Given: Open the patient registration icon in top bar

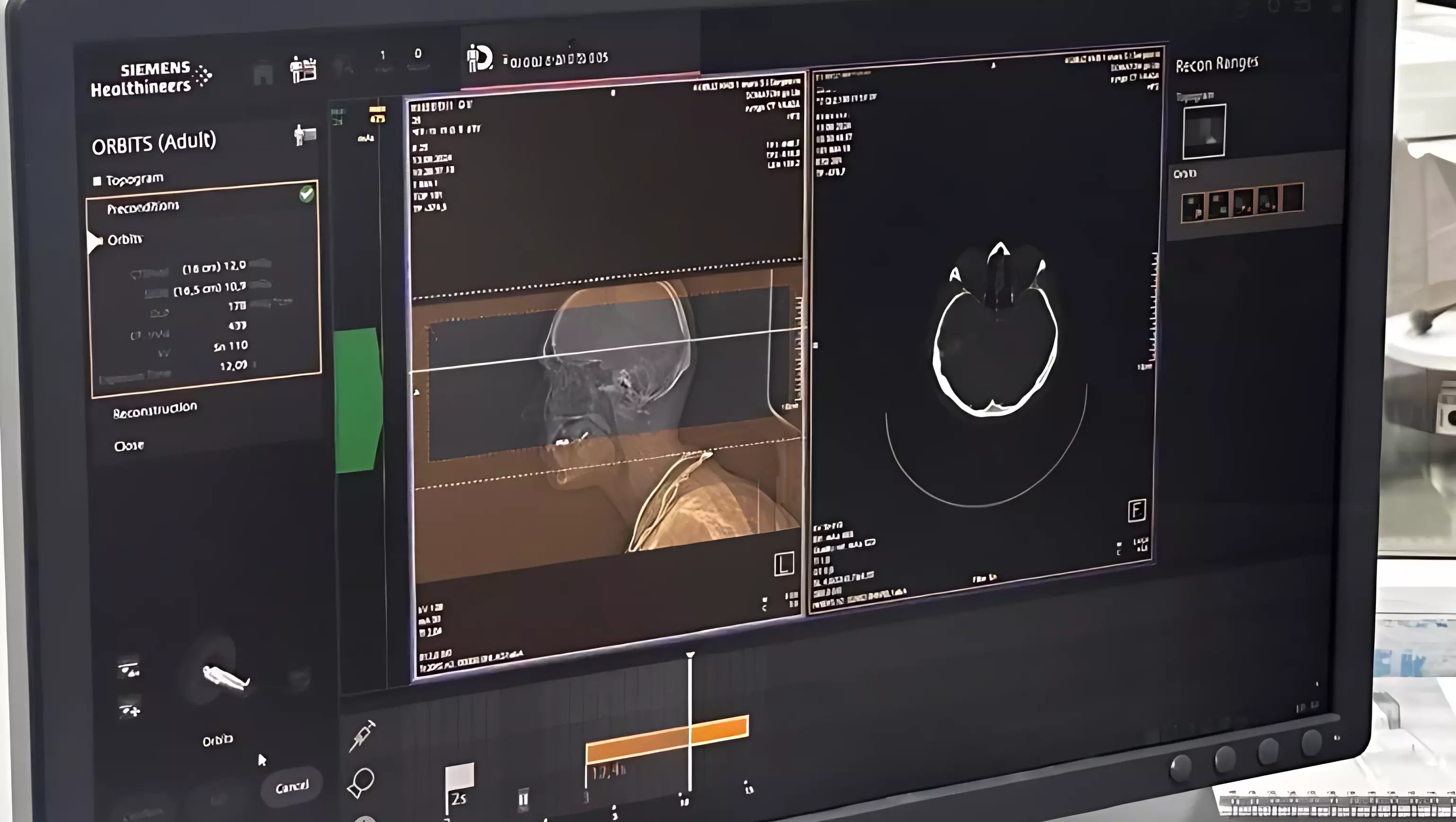Looking at the screenshot, I should pos(303,70).
